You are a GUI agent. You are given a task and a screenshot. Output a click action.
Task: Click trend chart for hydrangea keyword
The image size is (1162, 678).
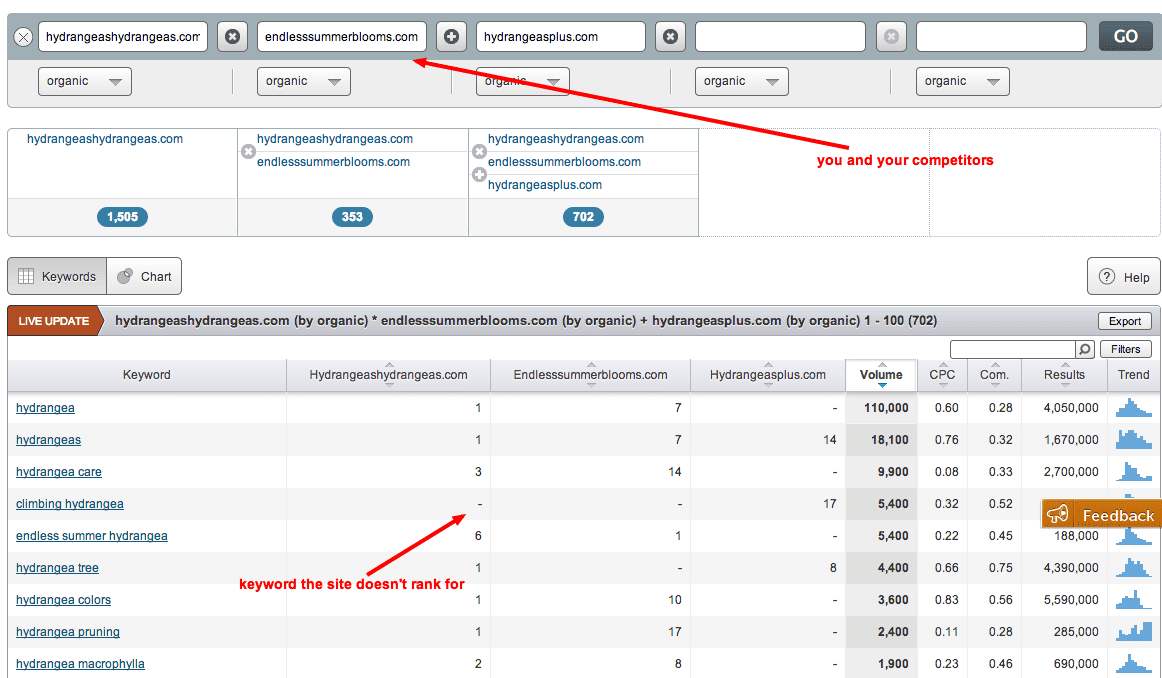coord(1134,408)
